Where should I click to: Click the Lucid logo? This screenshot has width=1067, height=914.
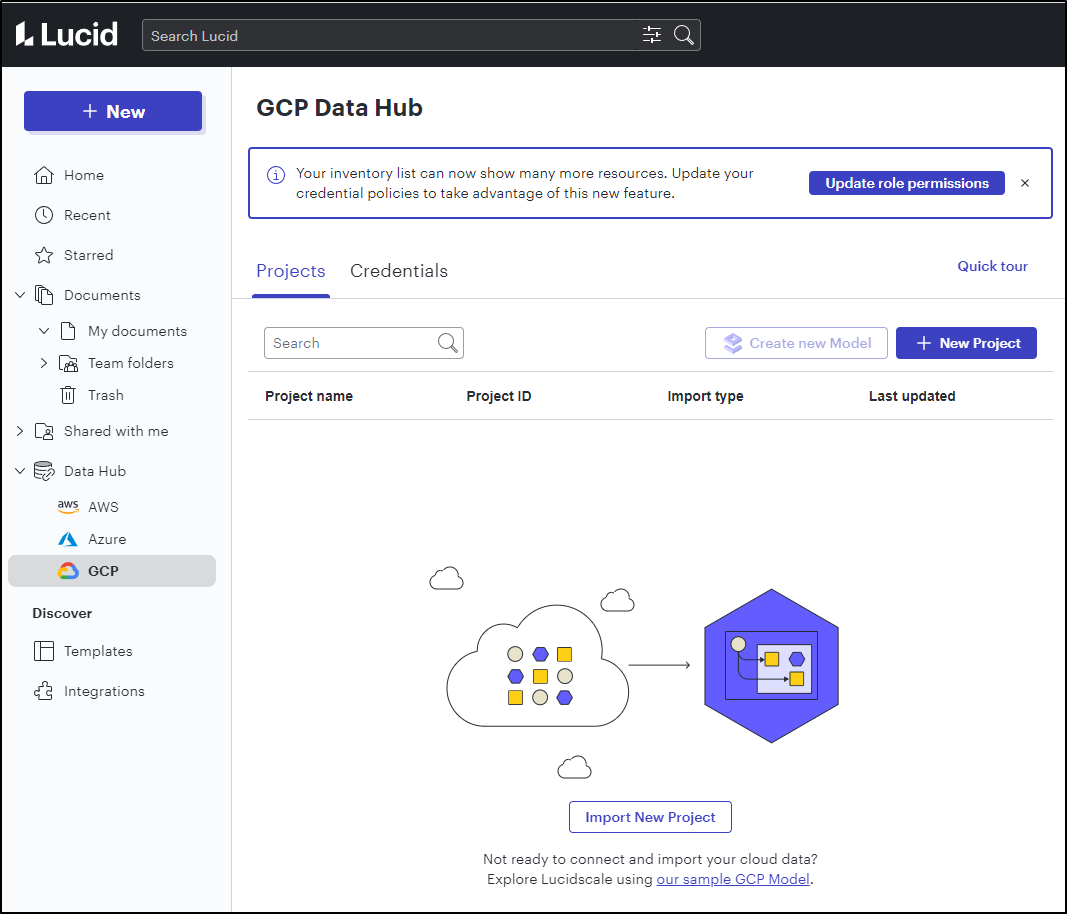[67, 35]
